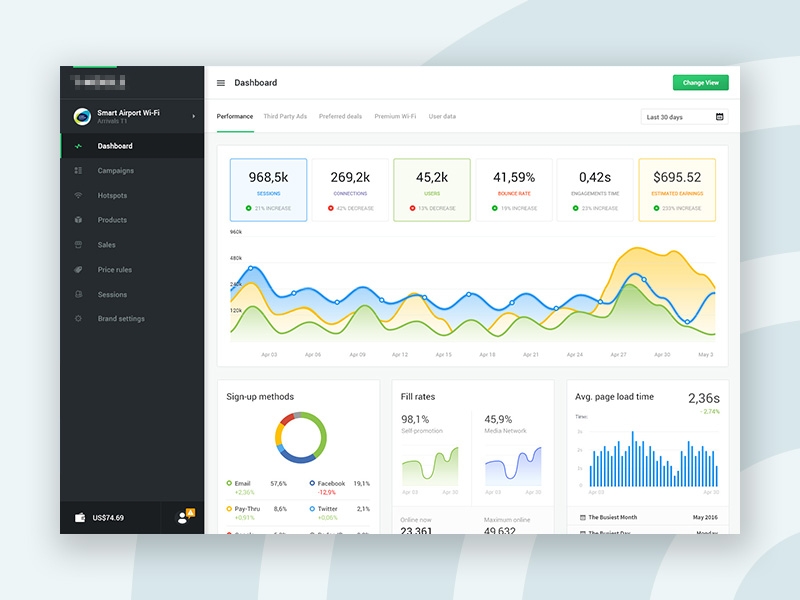
Task: Expand The Busiest Month row
Action: click(648, 517)
